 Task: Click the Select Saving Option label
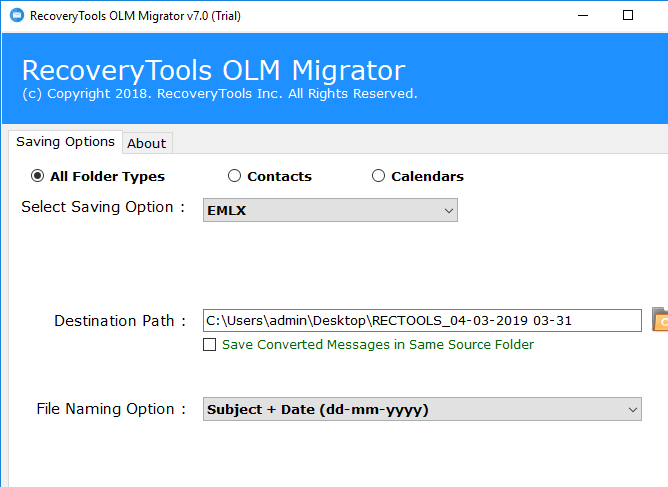pyautogui.click(x=103, y=207)
